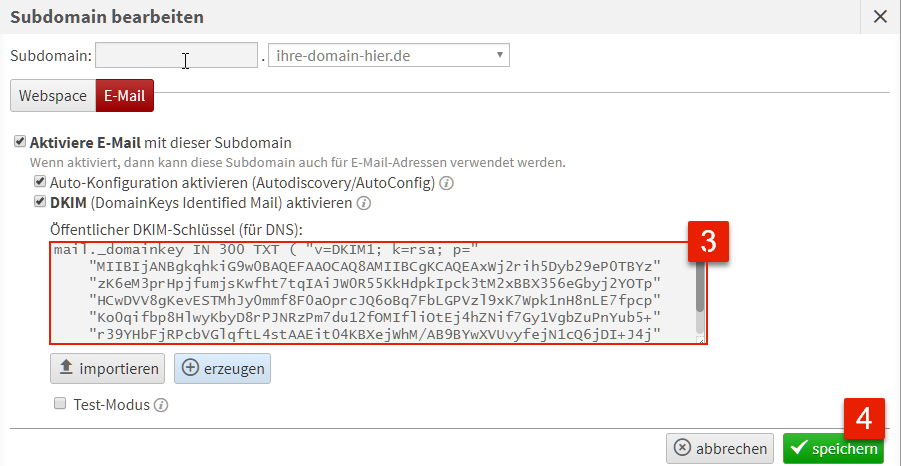Save settings with the speichern button
The height and width of the screenshot is (466, 901).
coord(835,449)
